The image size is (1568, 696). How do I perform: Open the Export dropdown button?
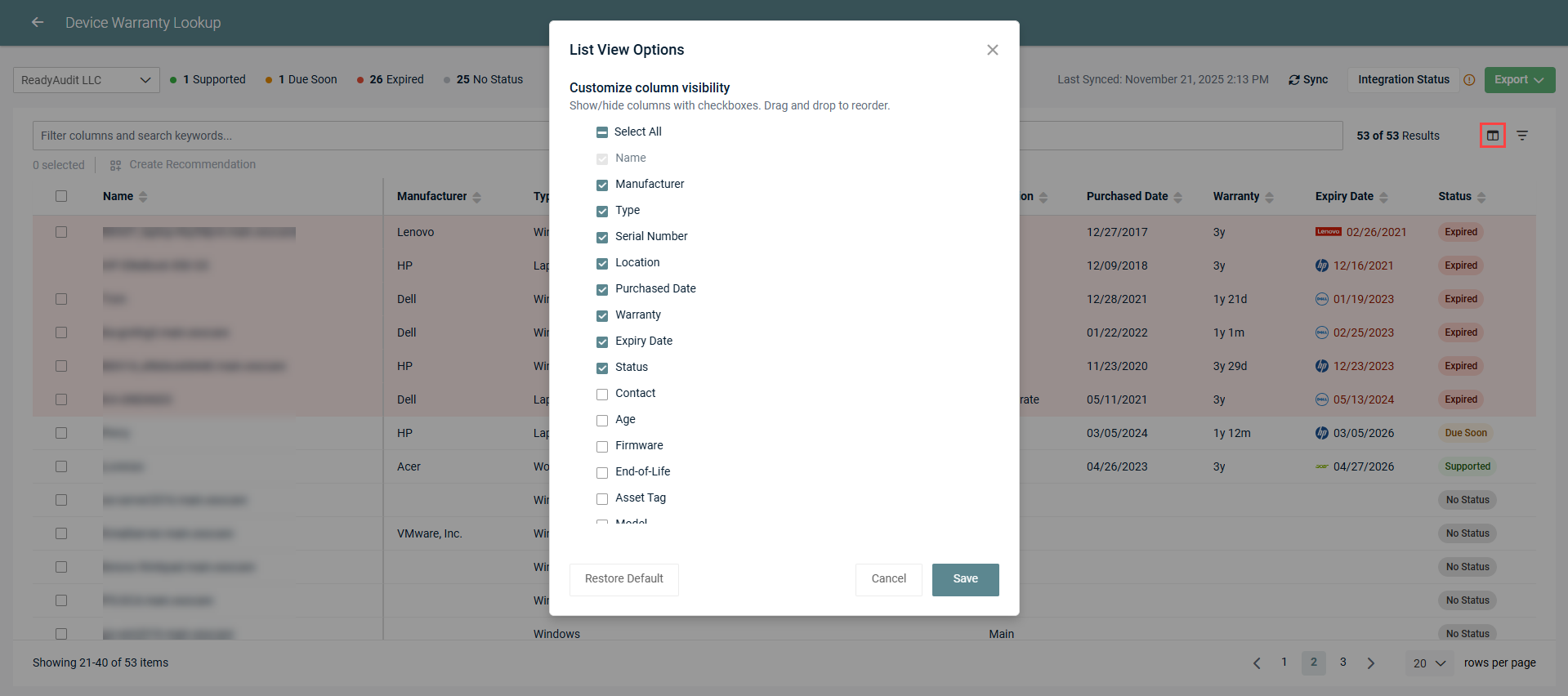coord(1519,80)
